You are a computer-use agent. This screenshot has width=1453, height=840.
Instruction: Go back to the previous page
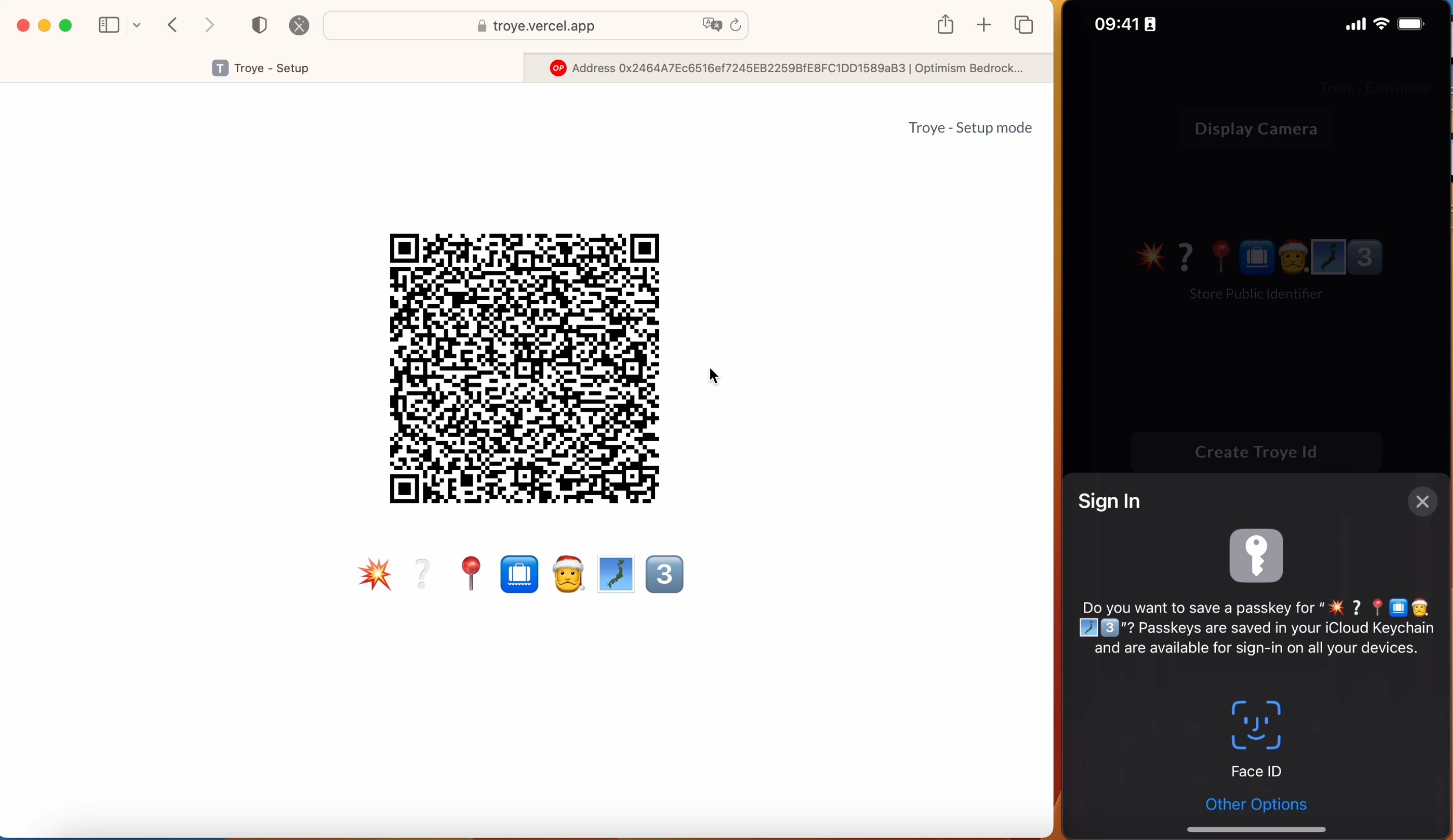(x=172, y=25)
